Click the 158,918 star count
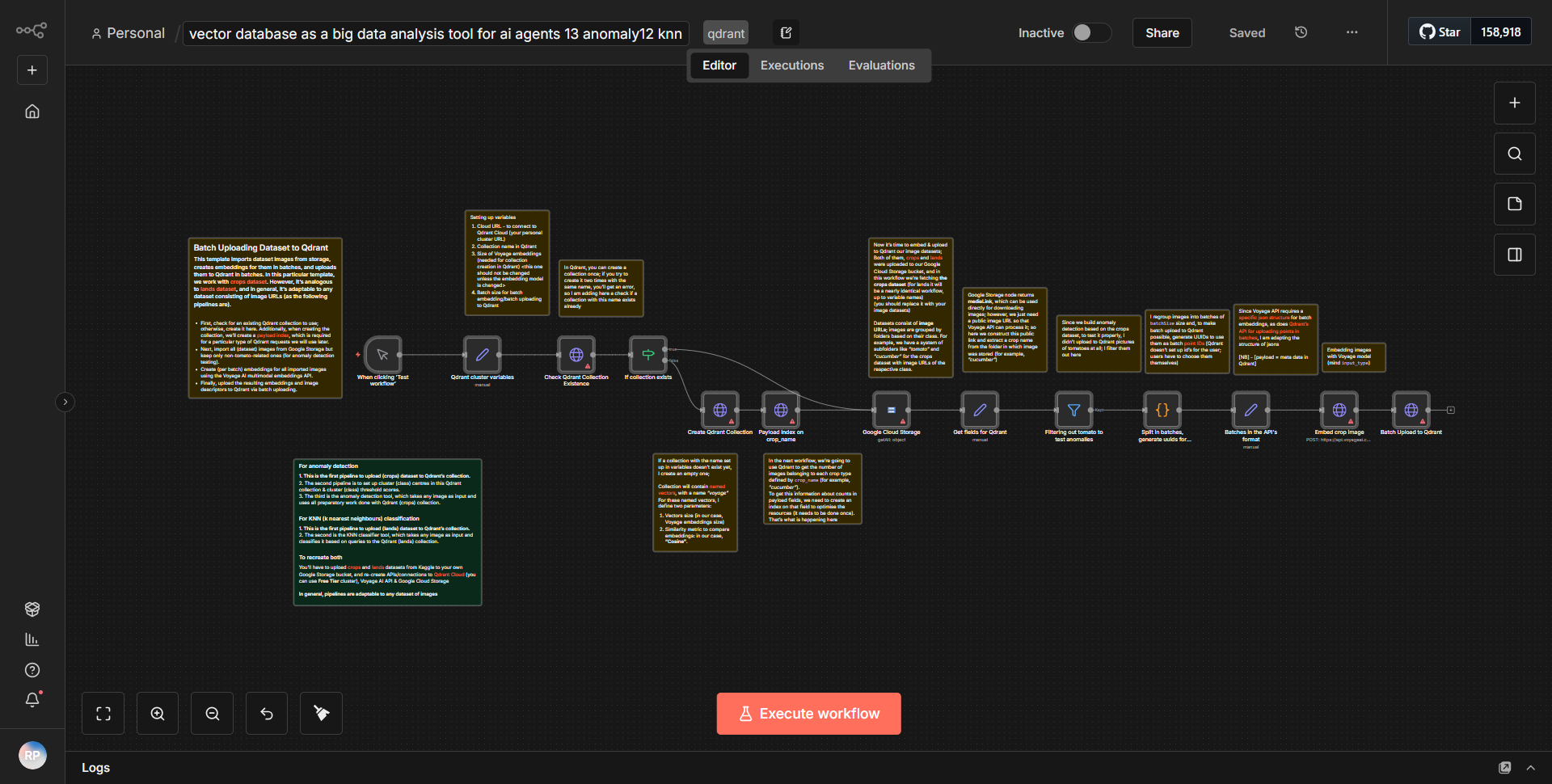 point(1500,32)
